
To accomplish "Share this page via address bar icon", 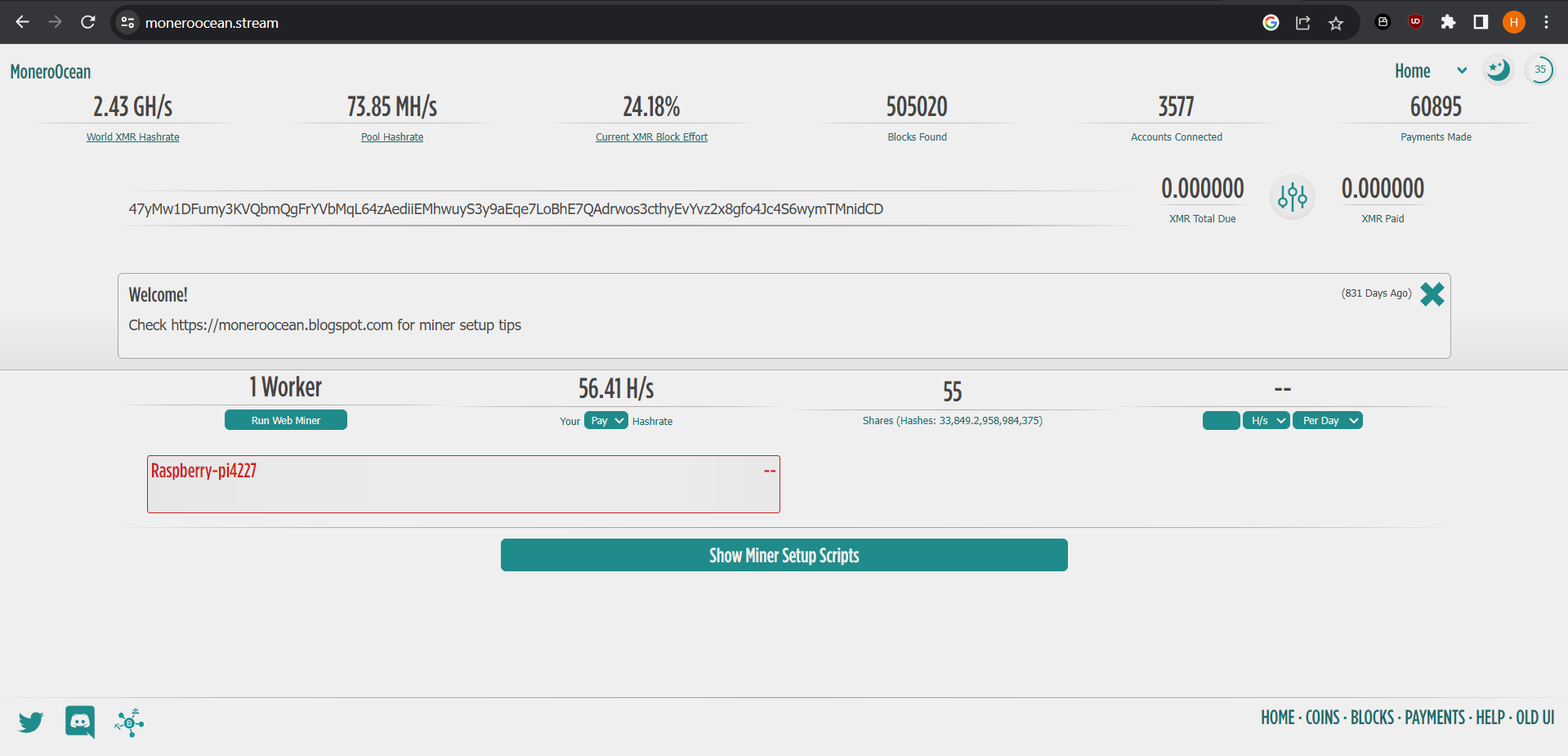I will pos(1303,22).
